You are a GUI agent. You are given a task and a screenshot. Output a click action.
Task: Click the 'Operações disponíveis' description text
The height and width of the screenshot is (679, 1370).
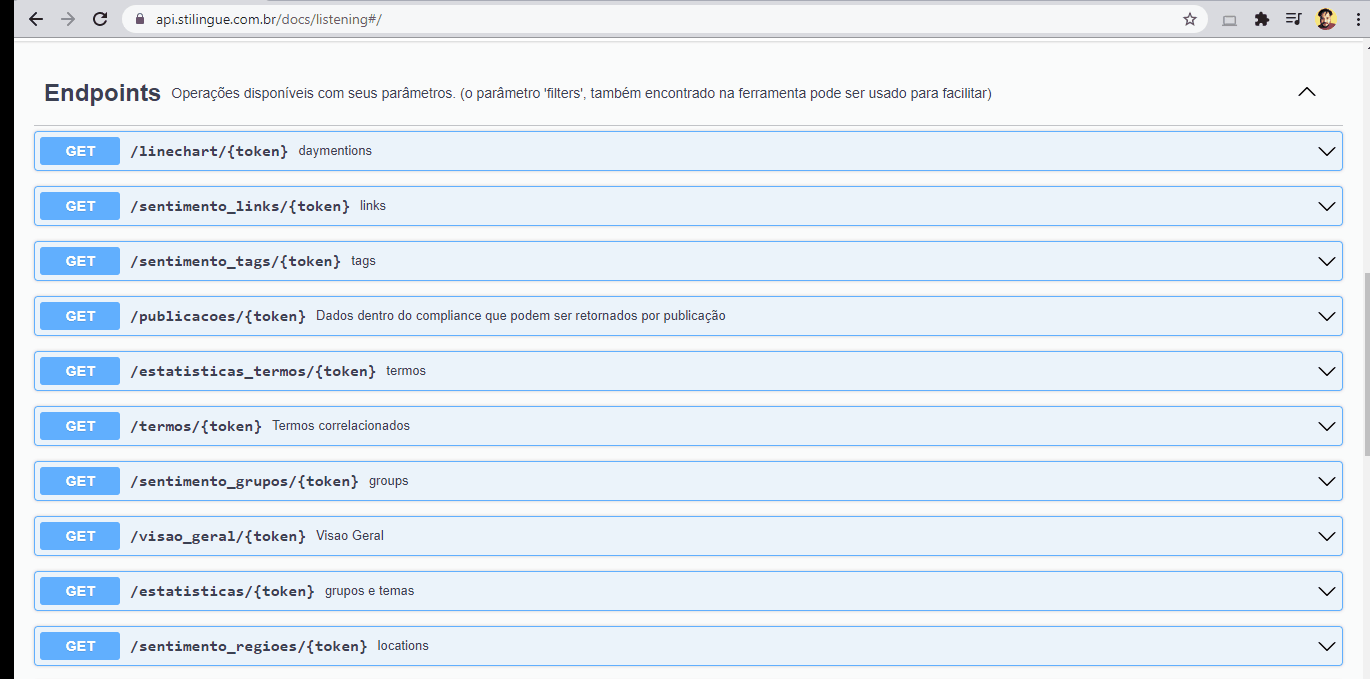581,93
